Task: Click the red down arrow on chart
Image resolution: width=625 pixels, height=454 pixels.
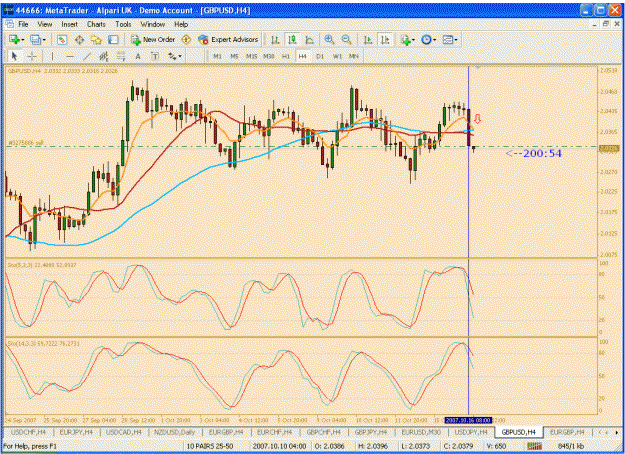Action: coord(477,118)
